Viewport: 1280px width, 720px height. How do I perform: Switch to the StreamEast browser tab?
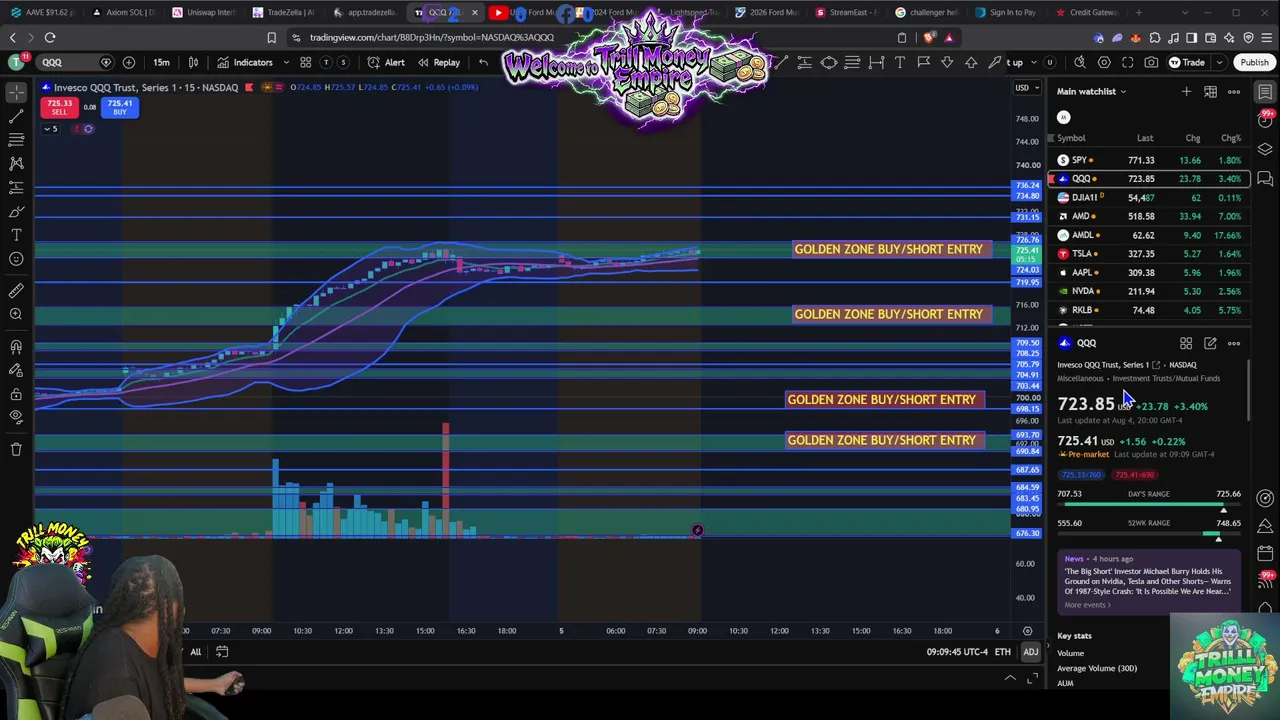point(846,13)
